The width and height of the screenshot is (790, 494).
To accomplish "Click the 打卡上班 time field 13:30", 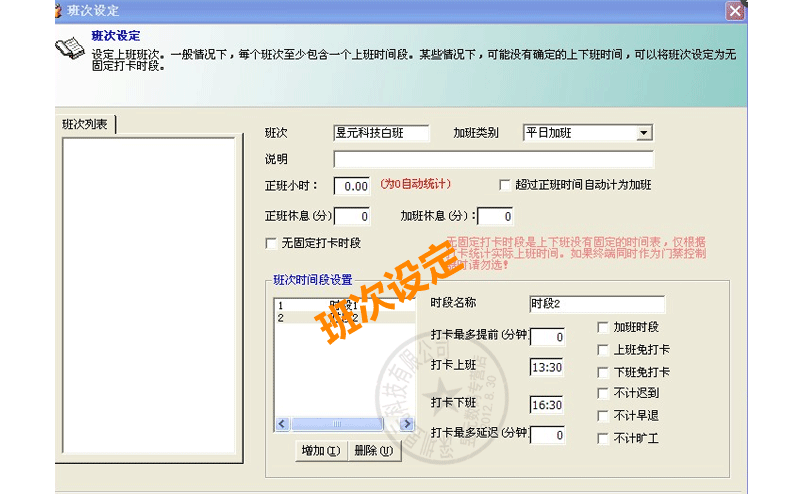I will point(547,367).
